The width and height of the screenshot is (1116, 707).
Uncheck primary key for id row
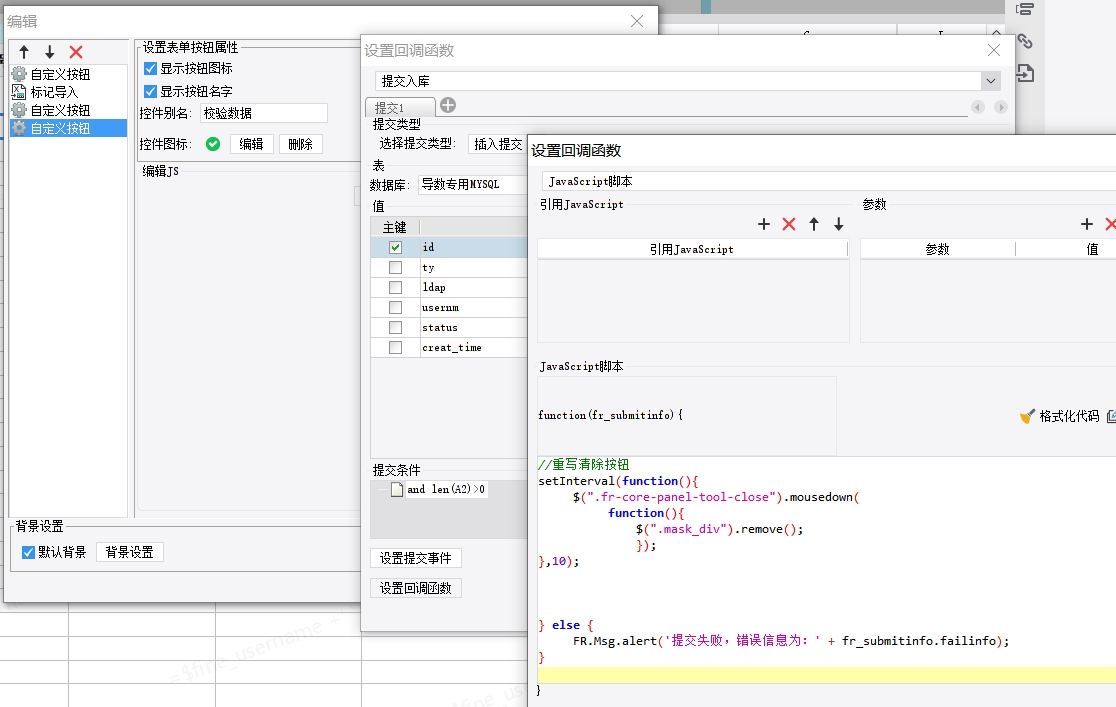tap(396, 247)
